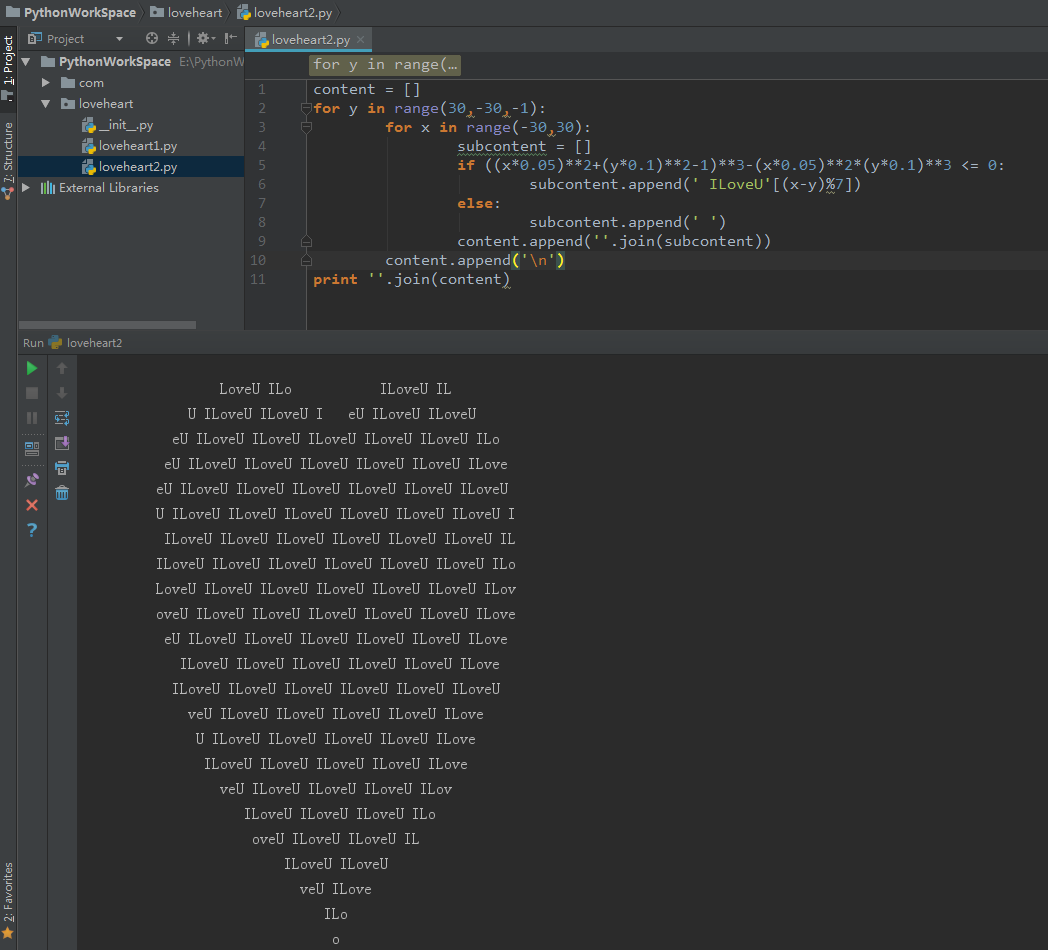The image size is (1048, 950).
Task: Close the Run tab with red X
Action: tap(32, 505)
